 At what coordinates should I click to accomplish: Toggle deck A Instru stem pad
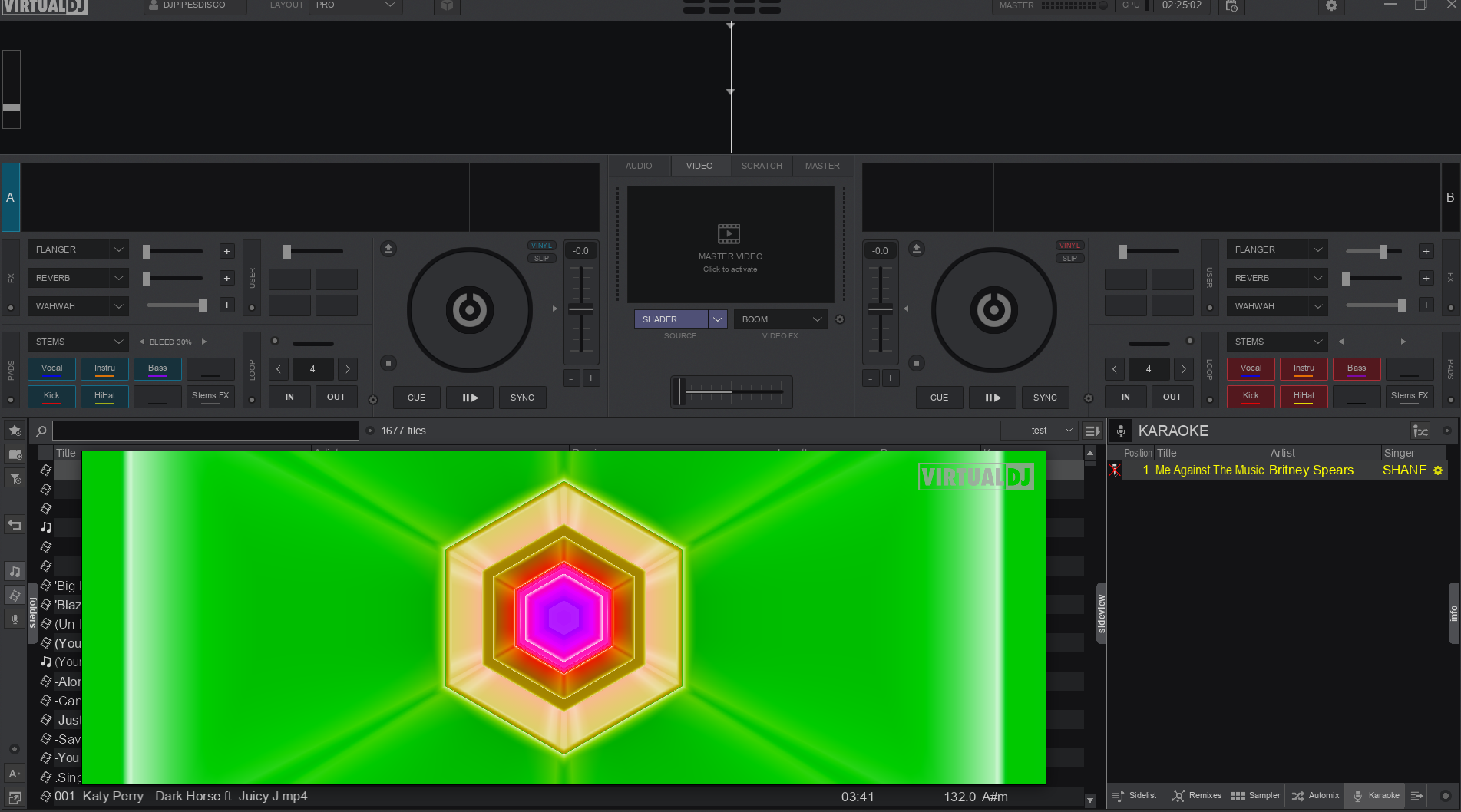[105, 369]
